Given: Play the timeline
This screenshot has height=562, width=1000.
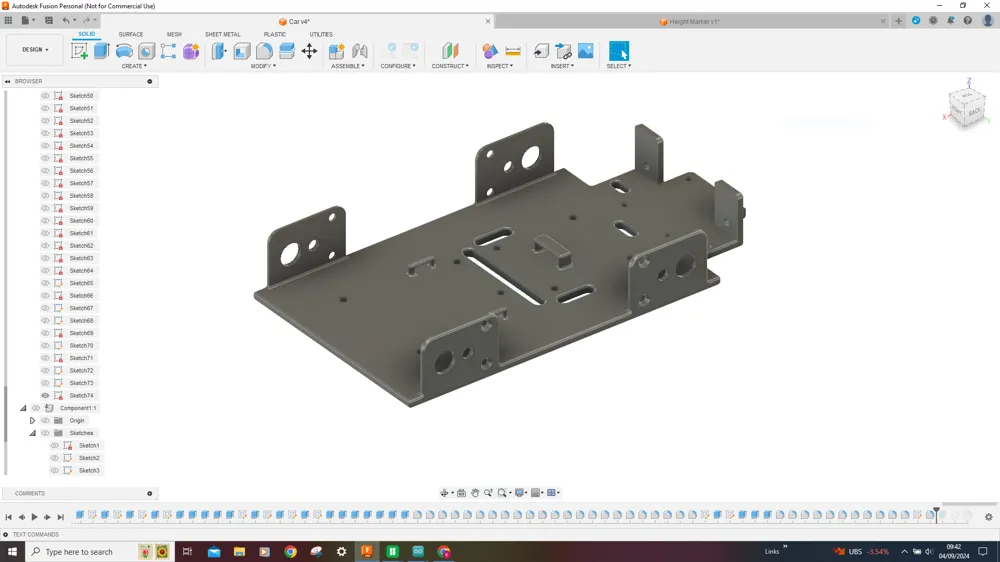Looking at the screenshot, I should [x=34, y=517].
